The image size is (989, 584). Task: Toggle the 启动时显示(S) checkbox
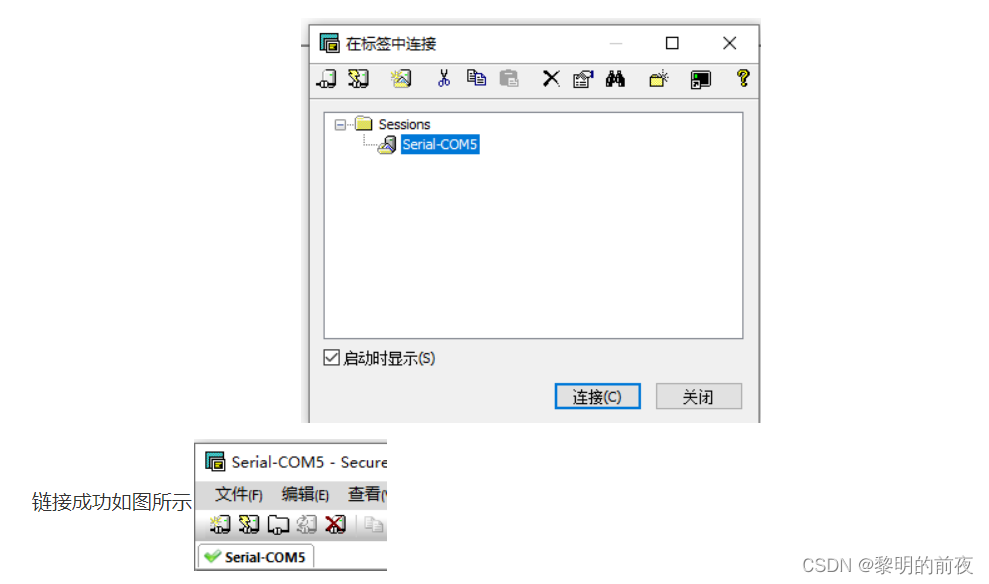(x=331, y=358)
